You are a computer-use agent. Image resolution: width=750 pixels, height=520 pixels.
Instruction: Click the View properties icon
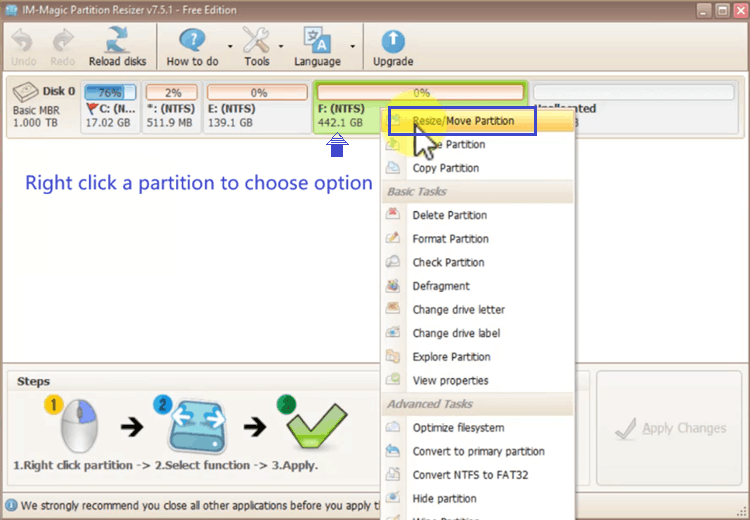click(x=393, y=379)
